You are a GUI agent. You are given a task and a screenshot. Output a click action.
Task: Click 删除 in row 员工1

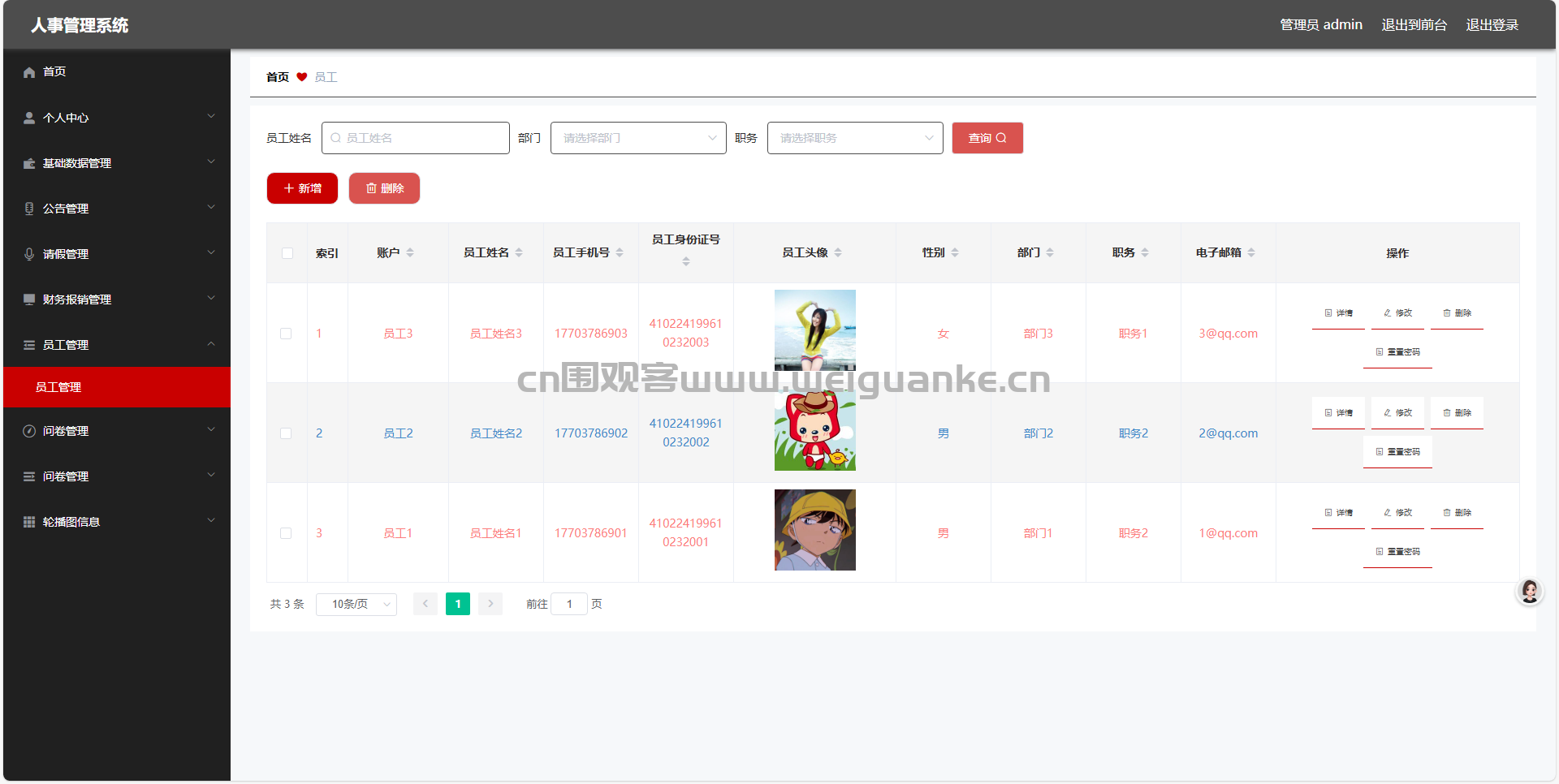(1457, 513)
